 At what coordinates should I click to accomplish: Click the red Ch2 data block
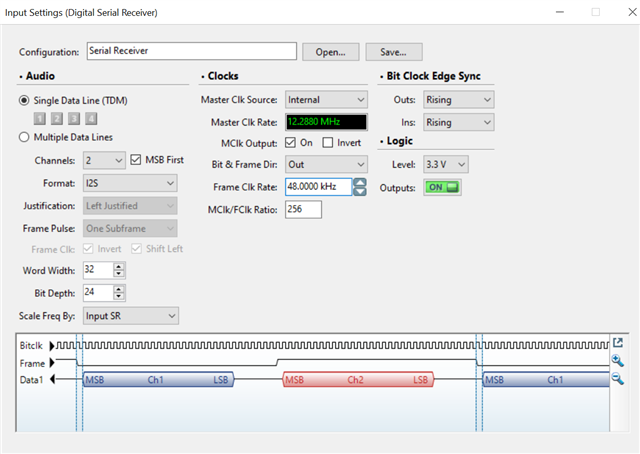(x=358, y=380)
